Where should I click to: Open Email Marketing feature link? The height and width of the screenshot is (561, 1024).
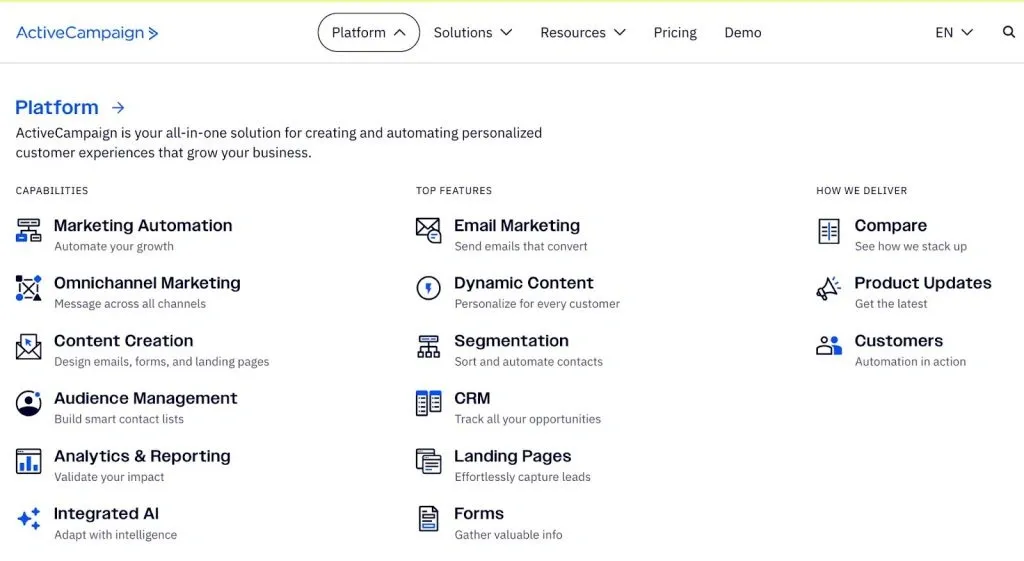tap(517, 225)
